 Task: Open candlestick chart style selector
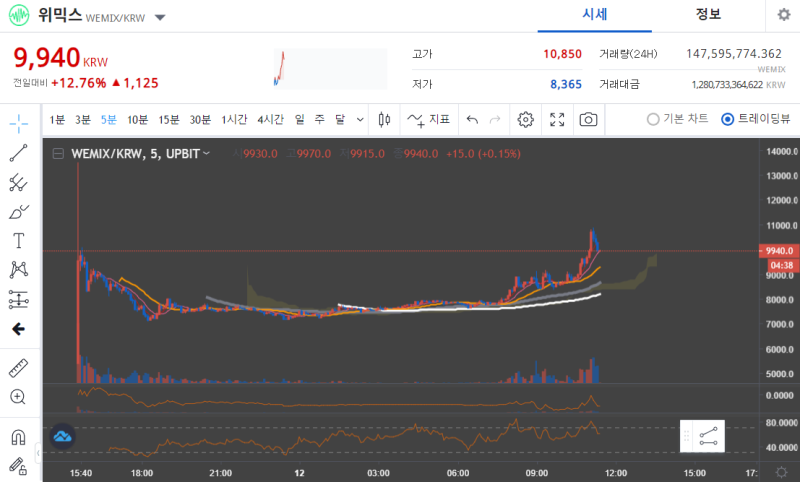coord(384,120)
